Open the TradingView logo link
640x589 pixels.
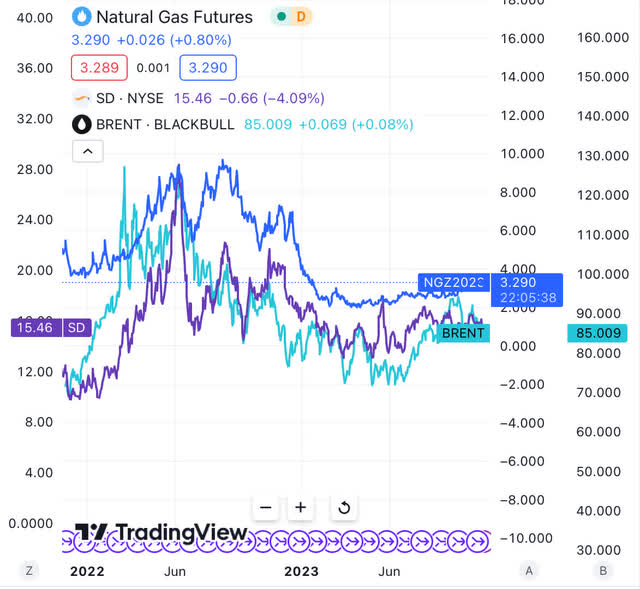tap(161, 533)
